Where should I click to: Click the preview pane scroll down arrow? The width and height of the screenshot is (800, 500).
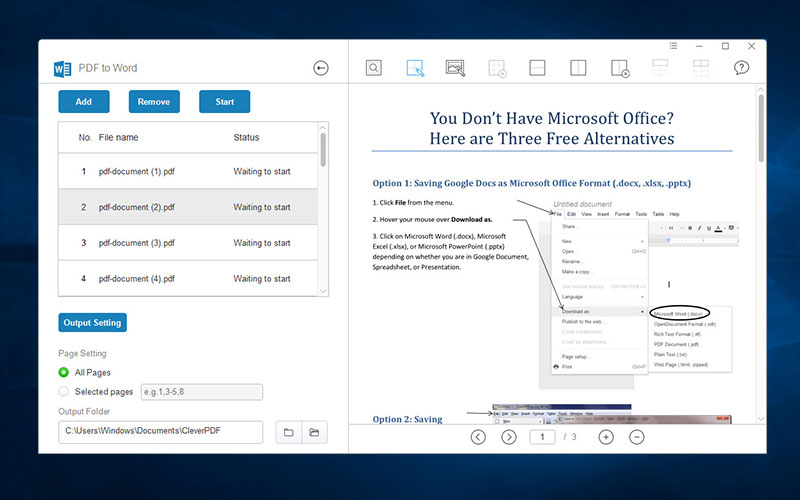761,419
